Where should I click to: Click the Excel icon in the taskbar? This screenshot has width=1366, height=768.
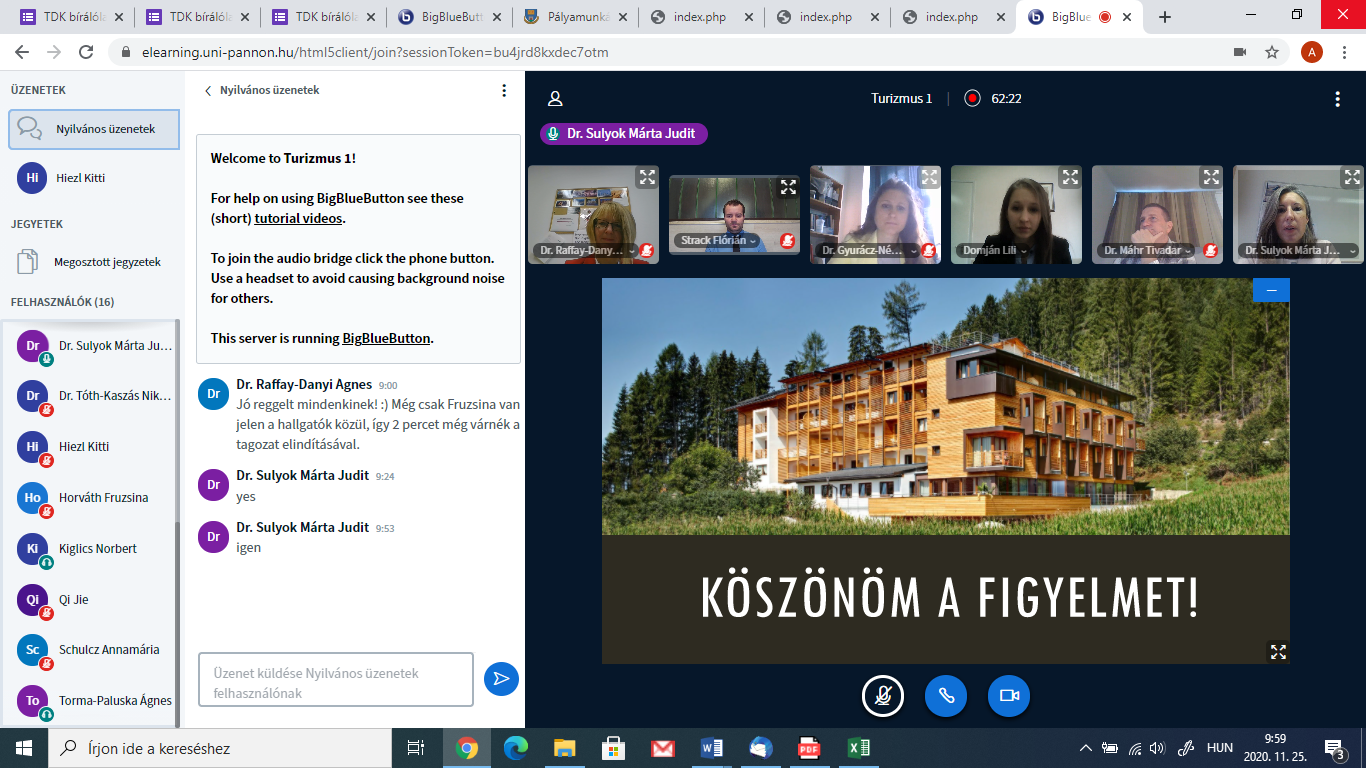click(858, 748)
